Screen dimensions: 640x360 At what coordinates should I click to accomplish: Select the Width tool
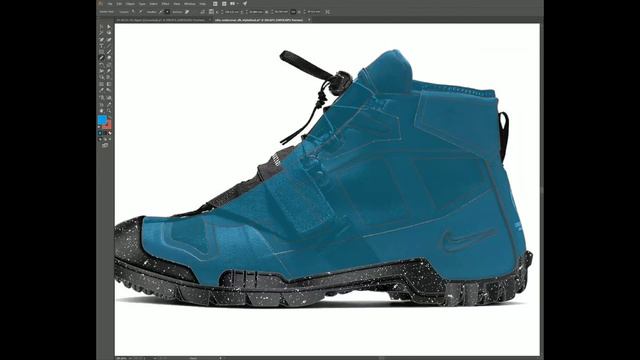pos(101,71)
